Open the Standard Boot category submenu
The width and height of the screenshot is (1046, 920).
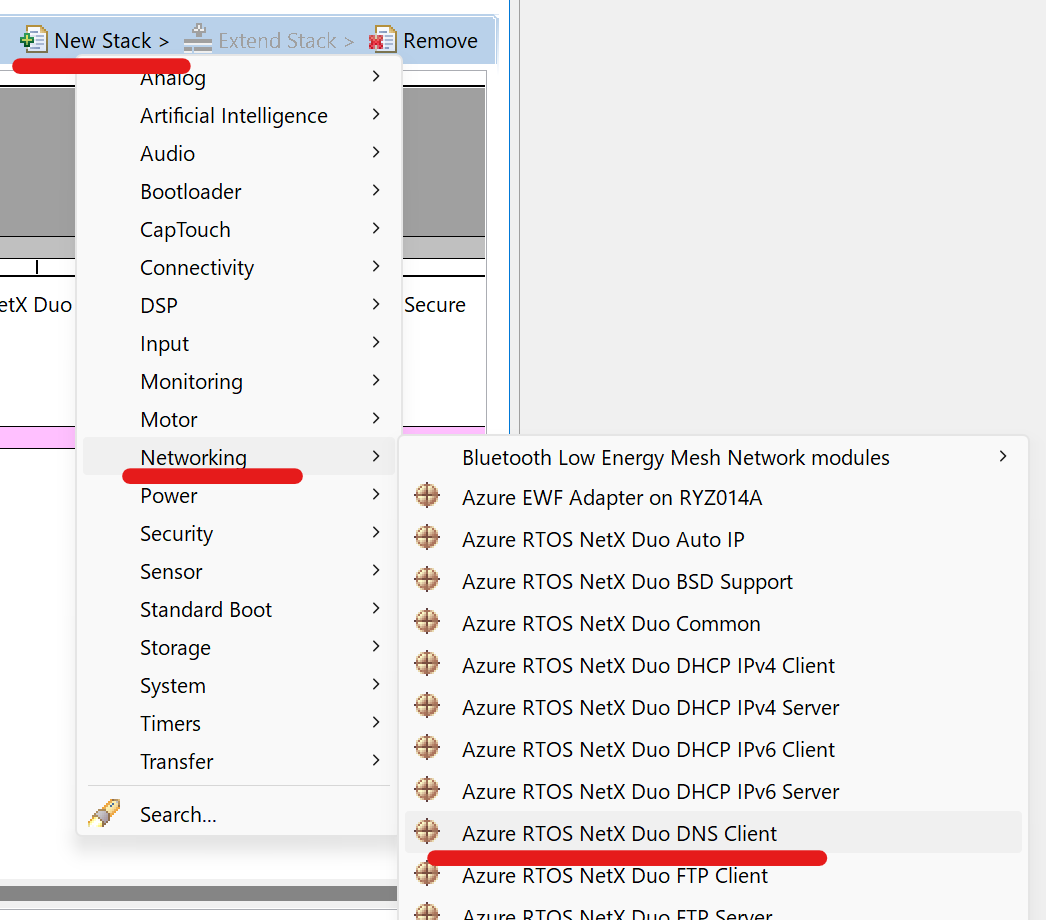click(x=239, y=610)
